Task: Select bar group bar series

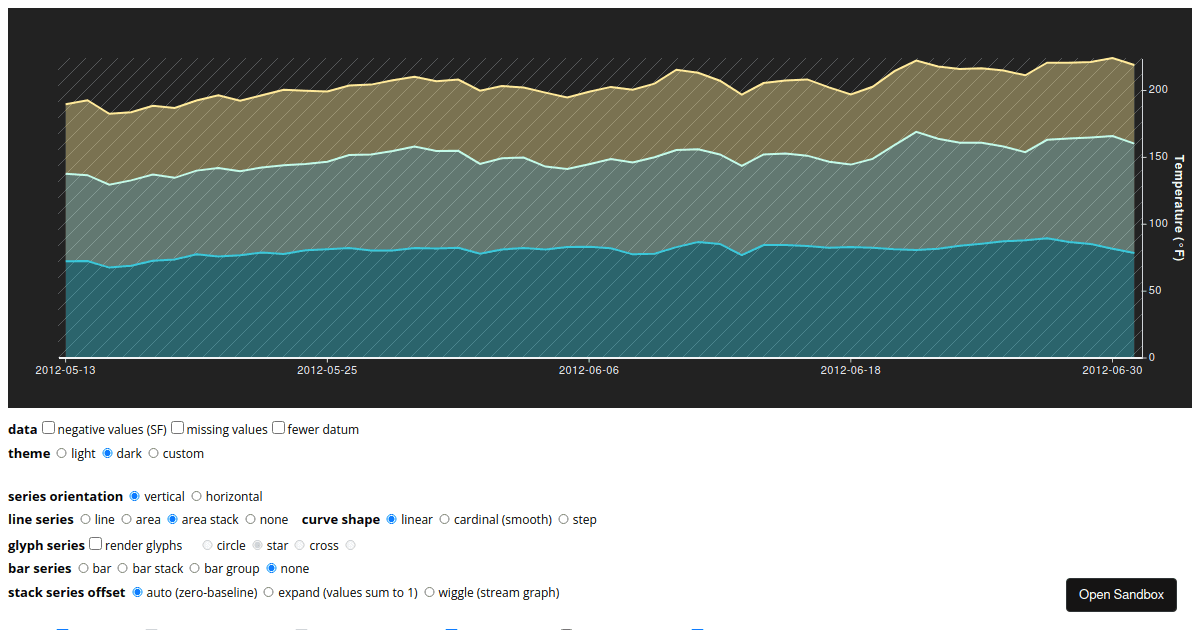Action: (x=194, y=568)
